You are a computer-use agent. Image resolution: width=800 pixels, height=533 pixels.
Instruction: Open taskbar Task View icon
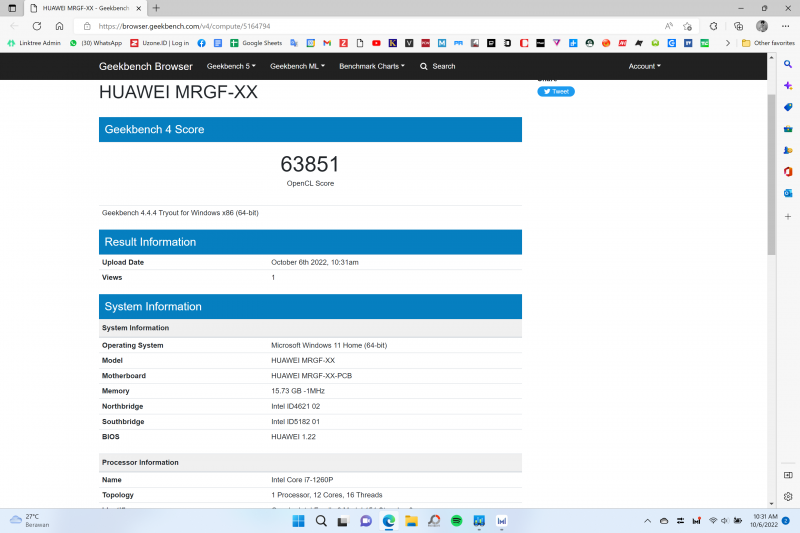point(342,521)
